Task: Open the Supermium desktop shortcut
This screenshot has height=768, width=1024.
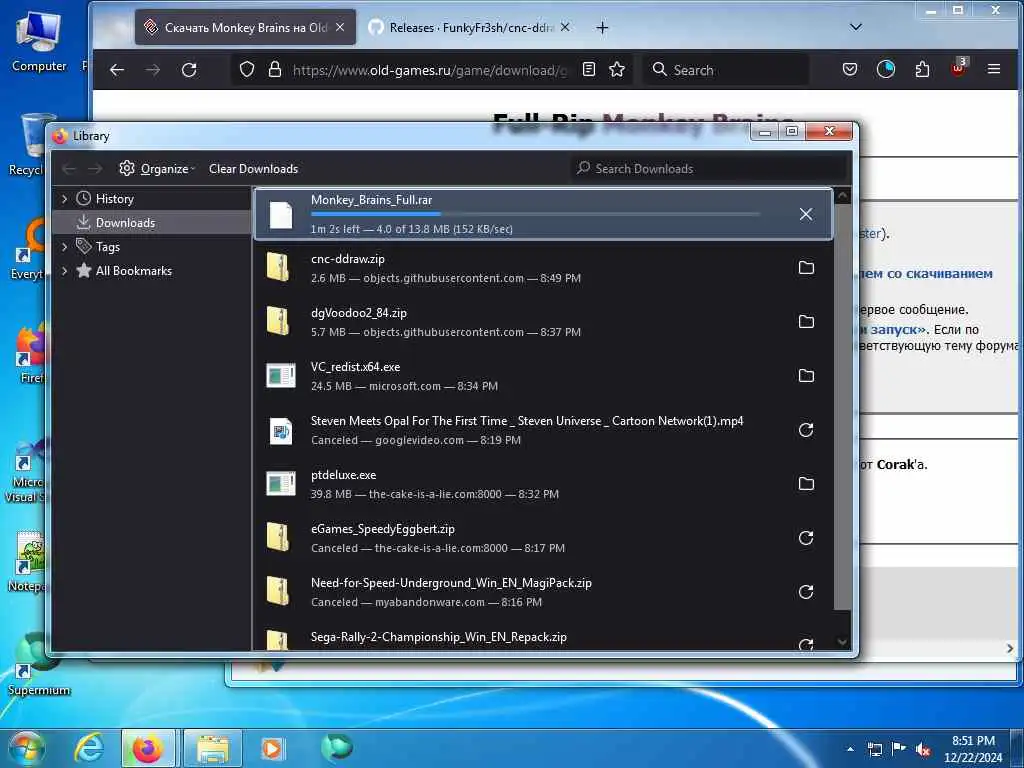Action: (x=39, y=664)
